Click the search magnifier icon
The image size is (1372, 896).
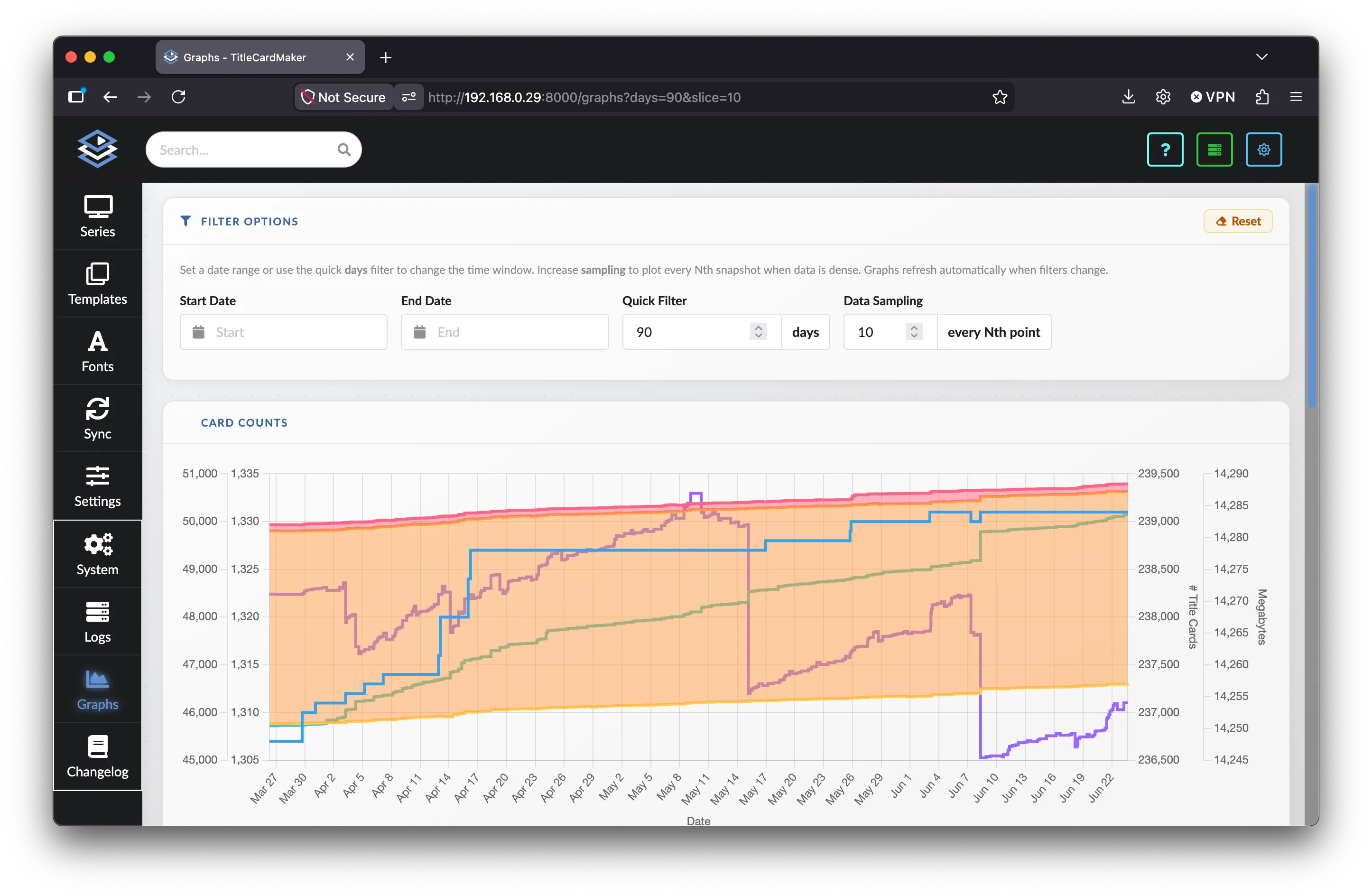344,150
